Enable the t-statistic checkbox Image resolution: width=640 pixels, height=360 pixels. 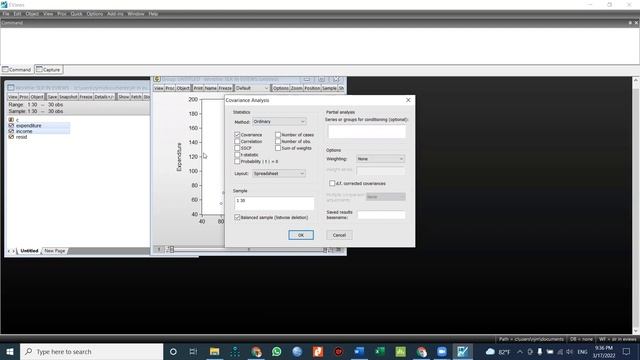pos(237,155)
